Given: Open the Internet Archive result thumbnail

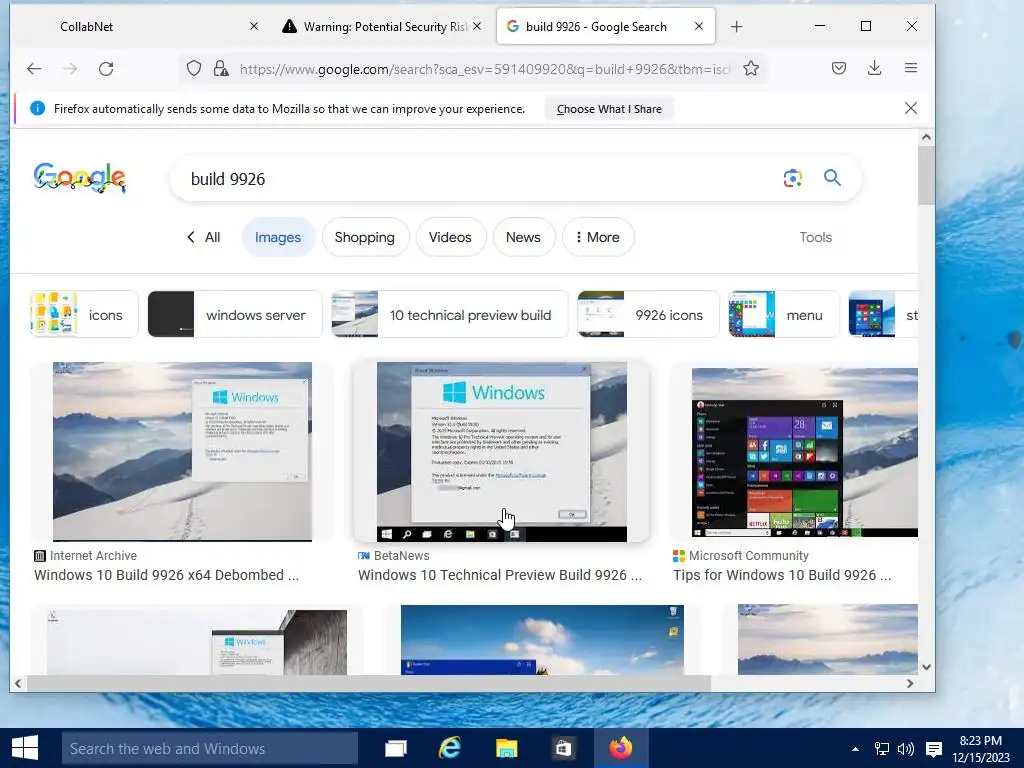Looking at the screenshot, I should (182, 451).
